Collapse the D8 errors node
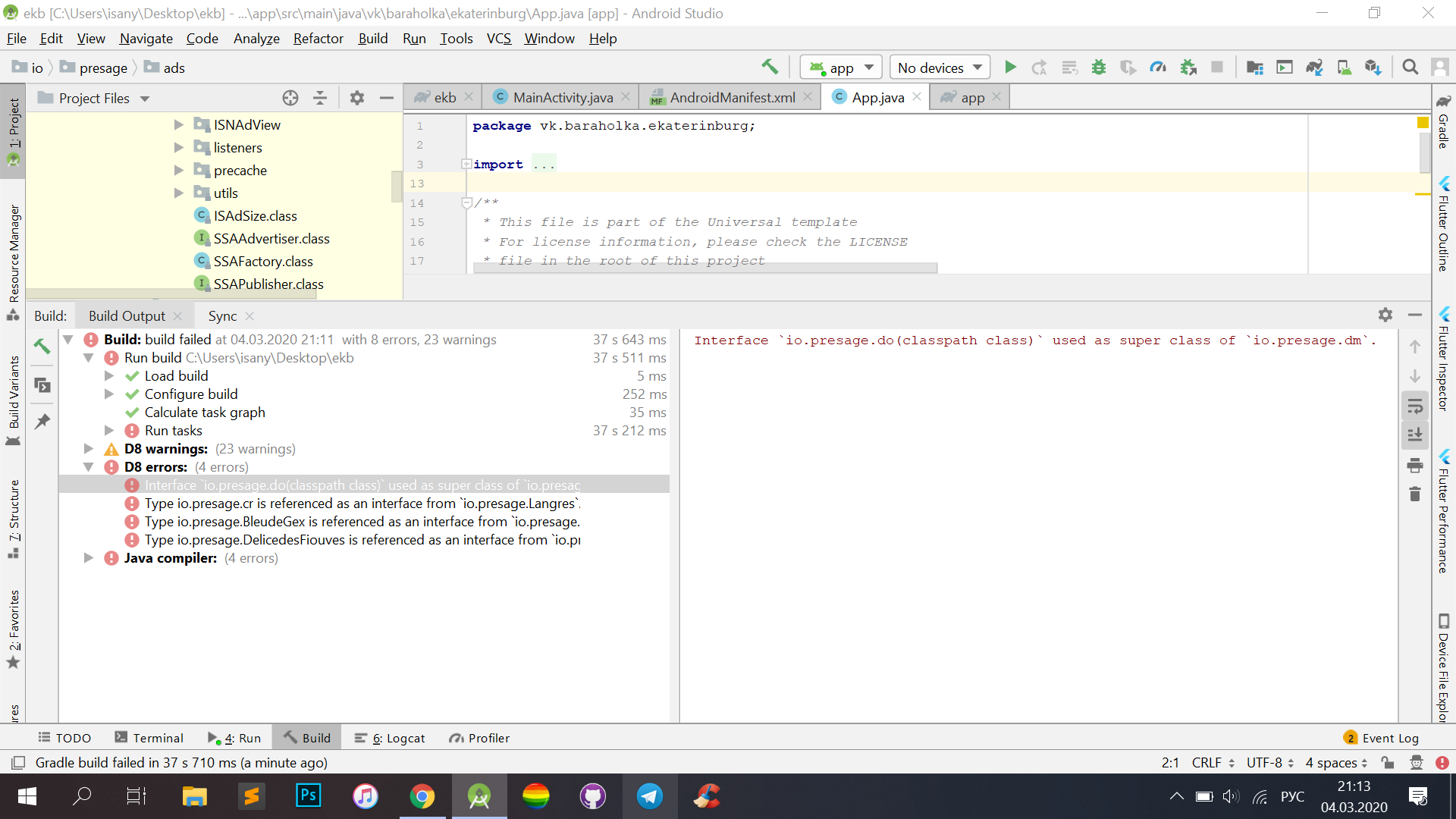This screenshot has height=819, width=1456. pyautogui.click(x=89, y=467)
